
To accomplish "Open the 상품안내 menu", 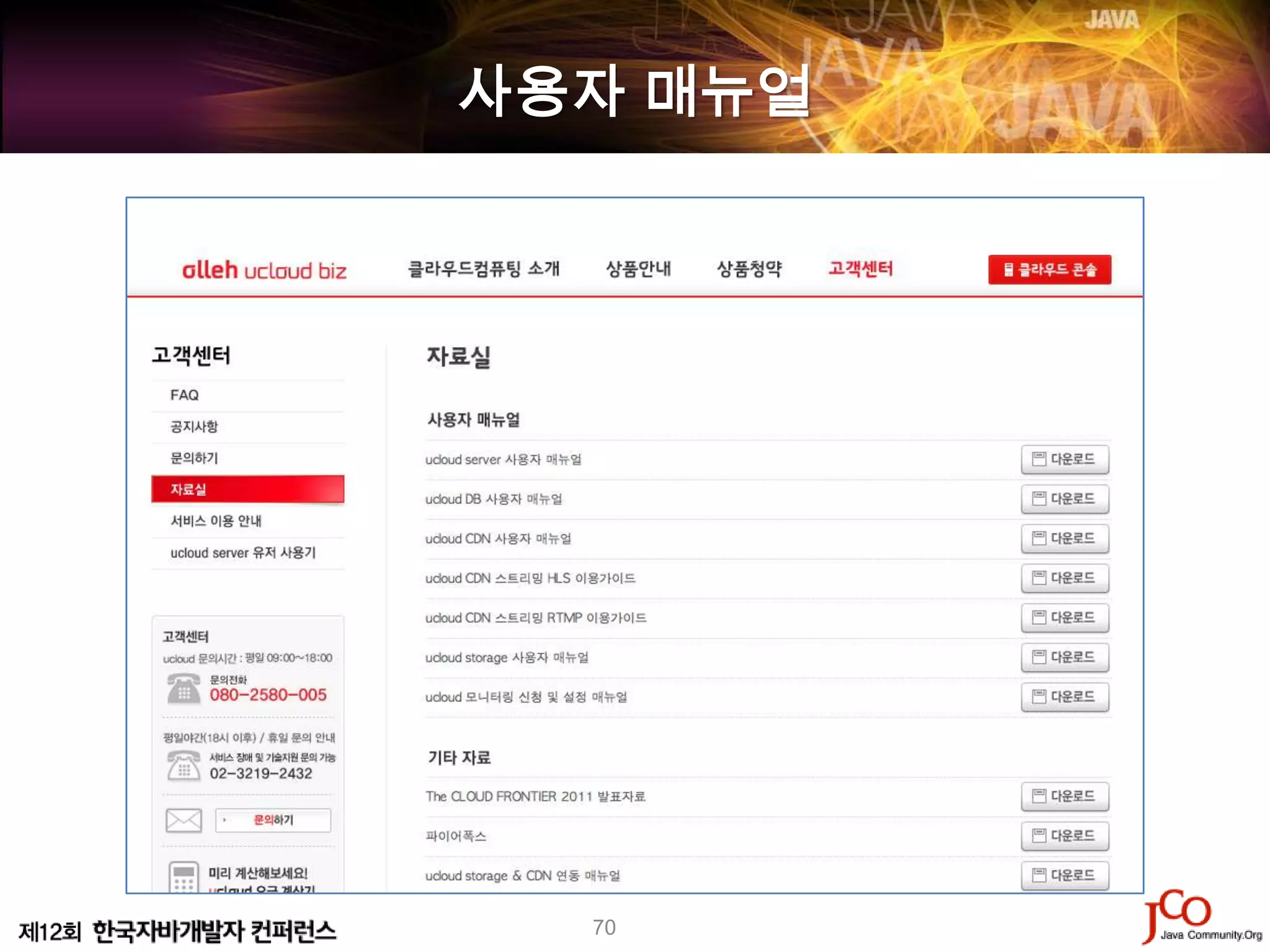I will coord(638,269).
